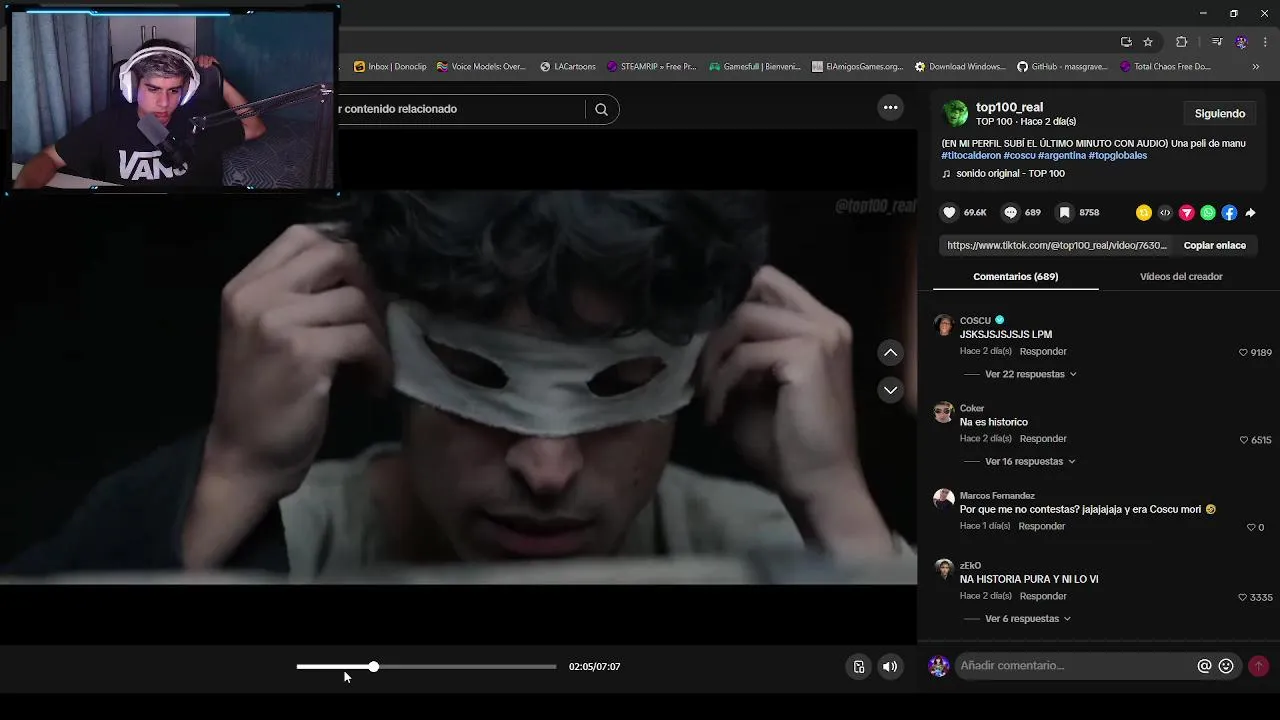Open the ElAmigosGames.org bookmark
Viewport: 1280px width, 720px height.
(x=858, y=67)
